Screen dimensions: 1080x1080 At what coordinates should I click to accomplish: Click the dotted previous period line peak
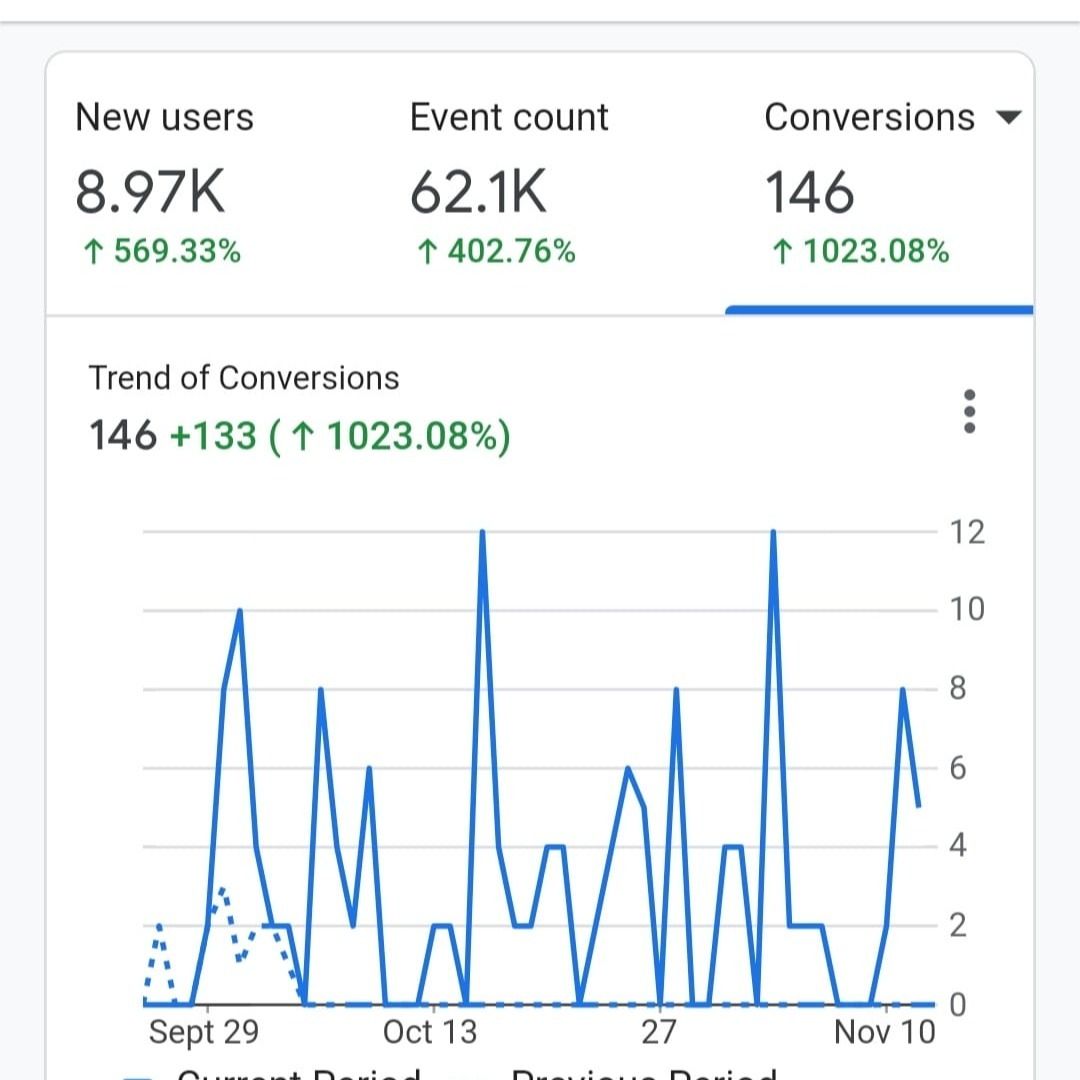click(222, 889)
